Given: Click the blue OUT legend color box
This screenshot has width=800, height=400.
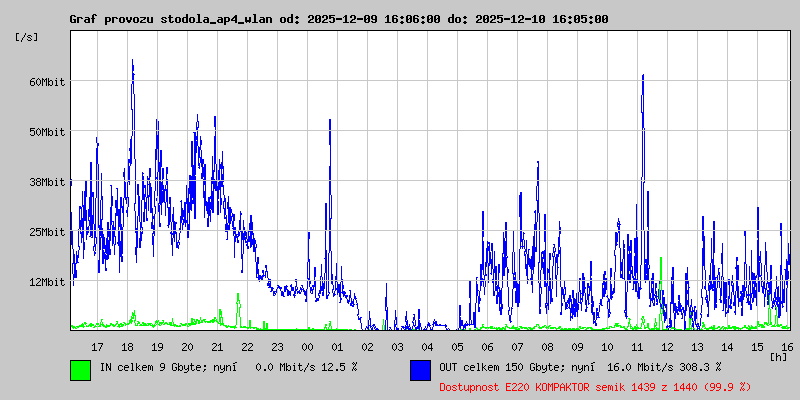Looking at the screenshot, I should [420, 370].
